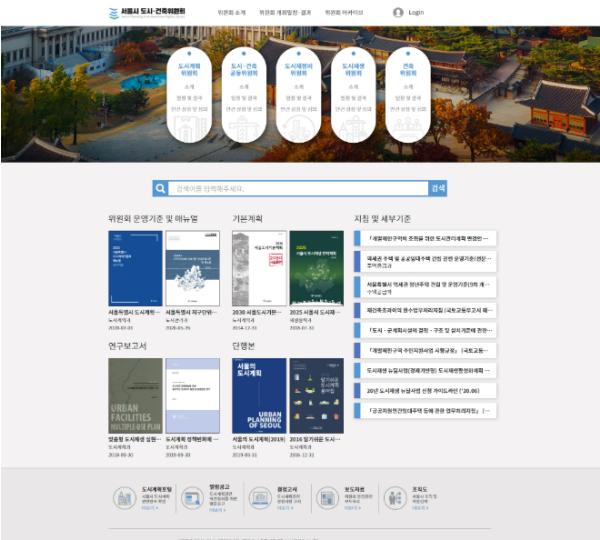Click the magnifier icon in search bar
Screen dimensions: 600x540
point(160,188)
